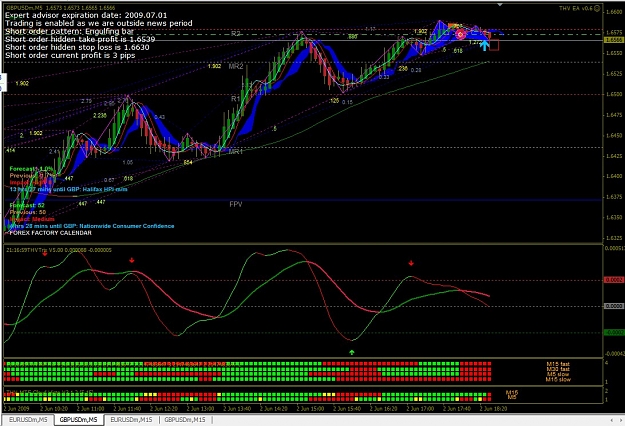The height and width of the screenshot is (426, 625).
Task: Click the red 0.0002 level tag in the Trix window
Action: pos(614,280)
